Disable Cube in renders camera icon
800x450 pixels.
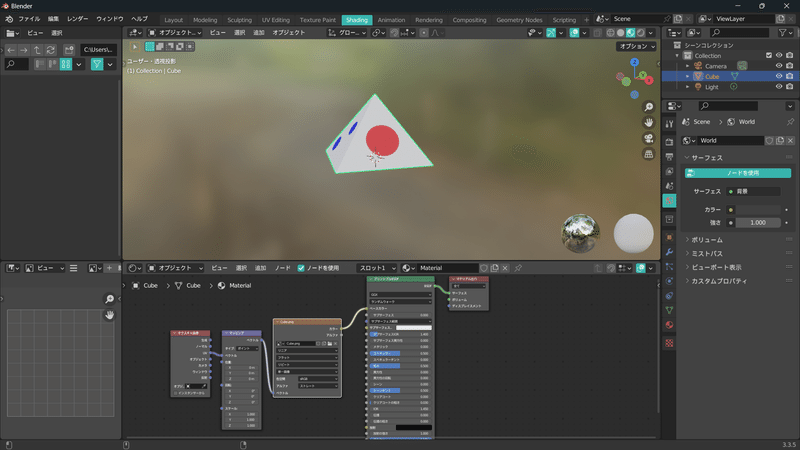[790, 76]
